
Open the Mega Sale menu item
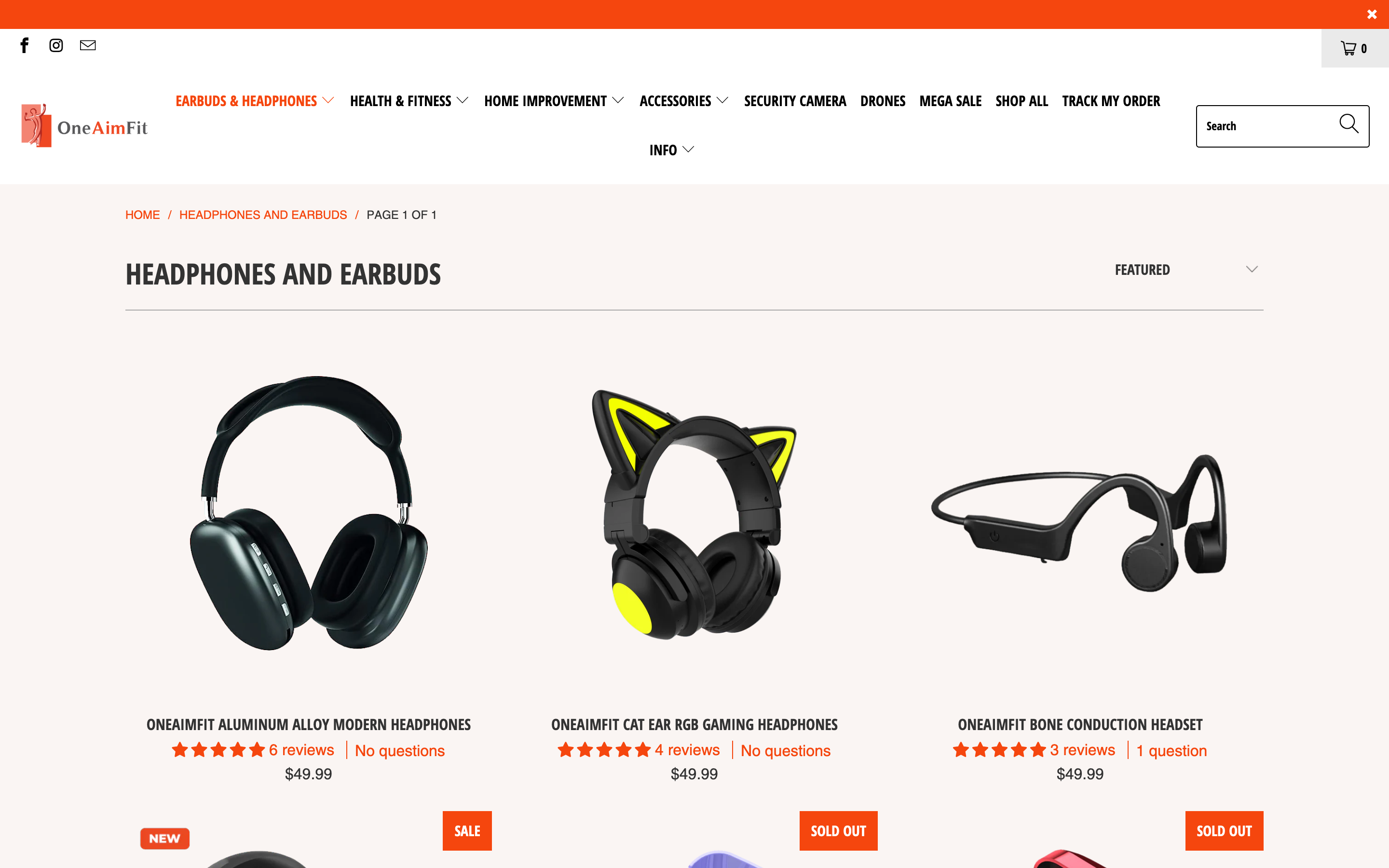click(x=950, y=101)
